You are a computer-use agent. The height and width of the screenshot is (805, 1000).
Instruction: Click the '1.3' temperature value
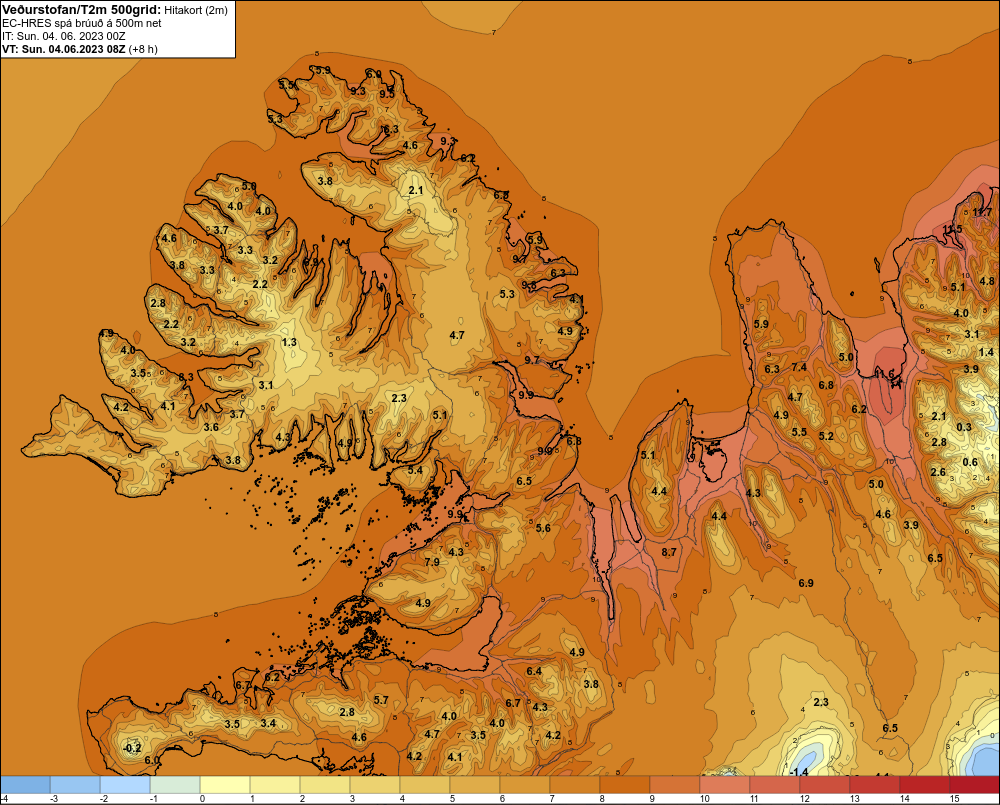tap(290, 342)
